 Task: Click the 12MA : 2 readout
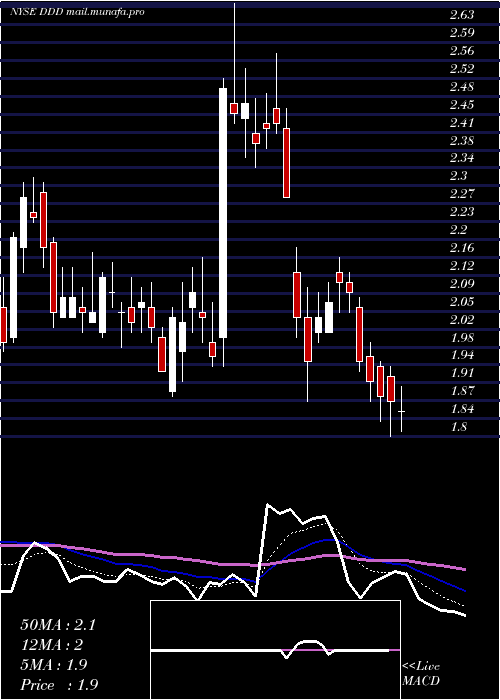[x=52, y=645]
